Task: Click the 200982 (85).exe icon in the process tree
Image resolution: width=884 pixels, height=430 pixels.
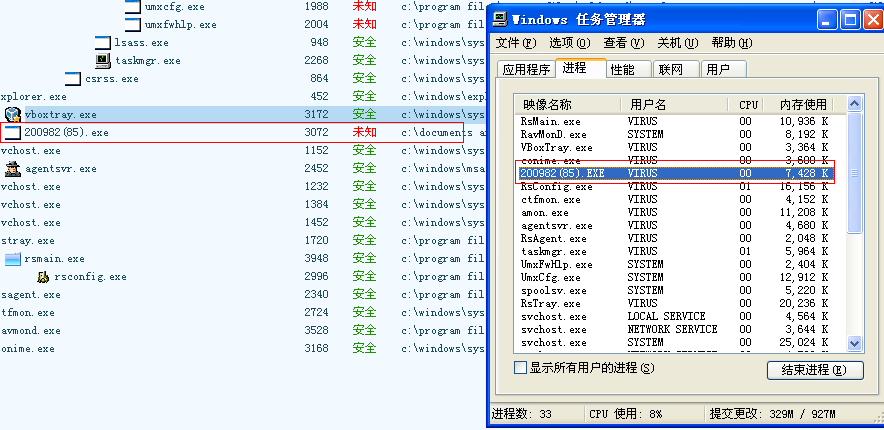Action: click(x=13, y=132)
